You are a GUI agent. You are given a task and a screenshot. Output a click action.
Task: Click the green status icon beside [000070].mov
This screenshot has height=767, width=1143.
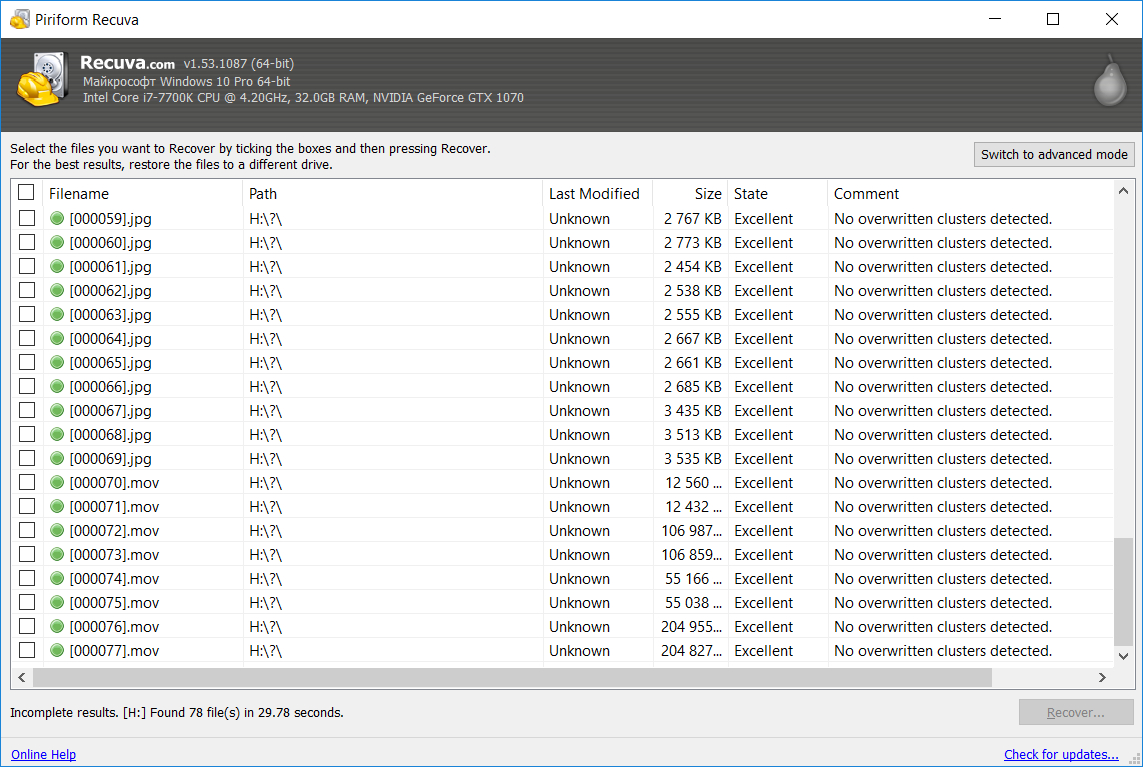pos(57,482)
